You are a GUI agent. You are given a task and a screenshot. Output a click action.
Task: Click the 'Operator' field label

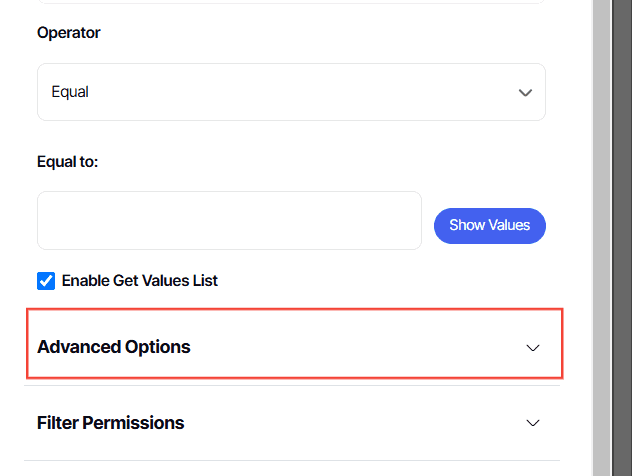68,33
